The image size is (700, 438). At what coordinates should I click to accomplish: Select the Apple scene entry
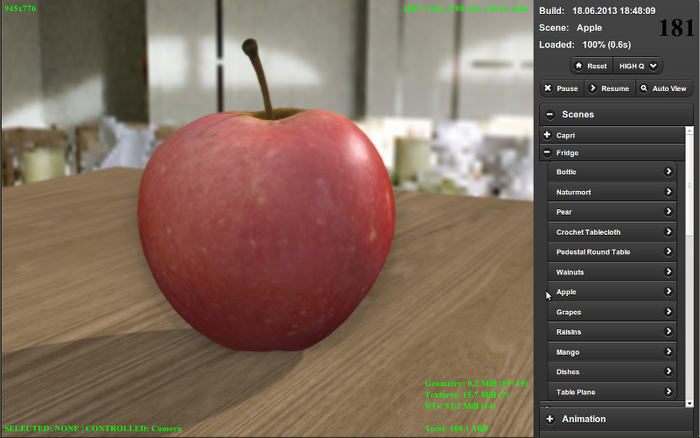(612, 292)
